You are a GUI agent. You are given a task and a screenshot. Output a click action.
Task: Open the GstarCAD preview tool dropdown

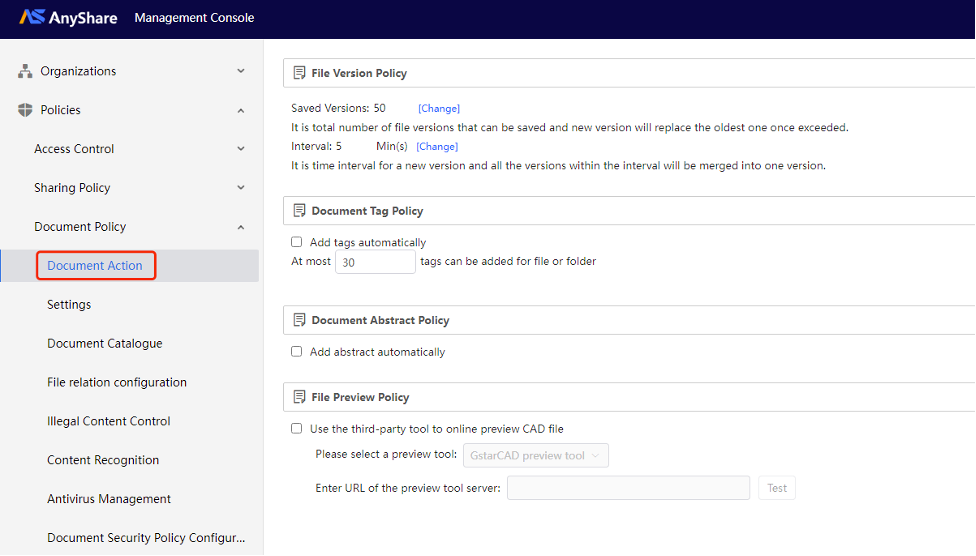[x=536, y=455]
